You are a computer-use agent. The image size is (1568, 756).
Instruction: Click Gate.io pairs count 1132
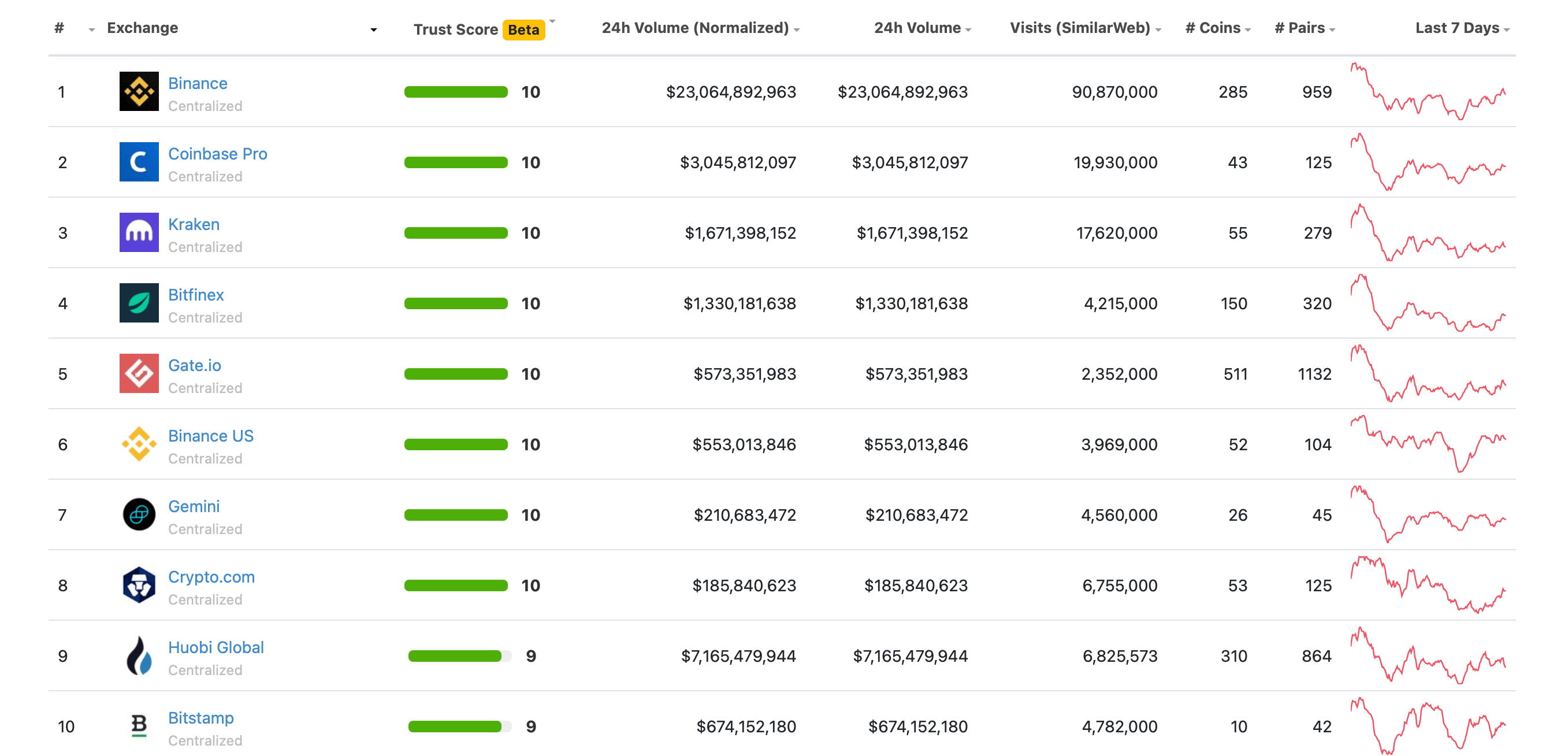(x=1315, y=374)
